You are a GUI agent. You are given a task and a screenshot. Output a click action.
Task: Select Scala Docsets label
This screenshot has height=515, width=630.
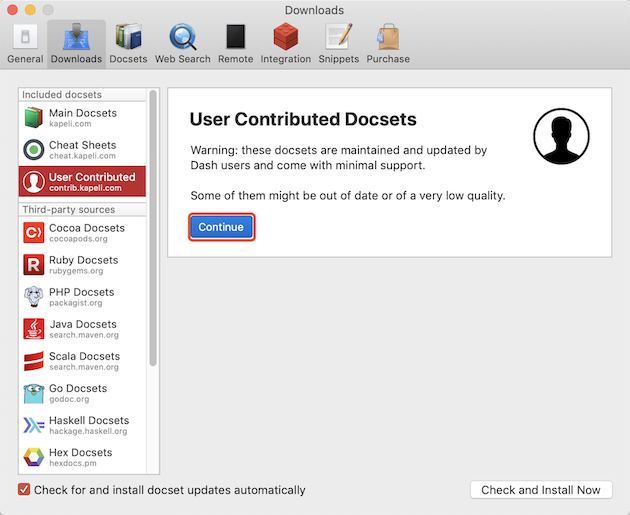[x=84, y=356]
